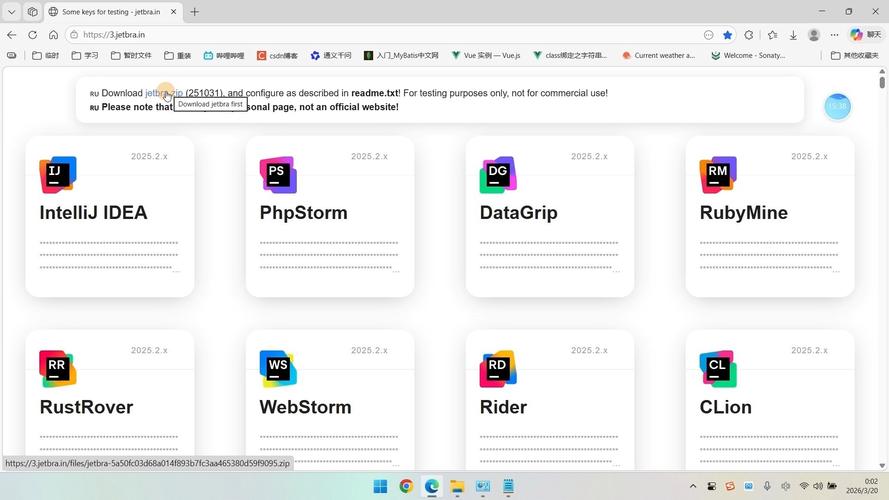The height and width of the screenshot is (500, 889).
Task: Open the 学习 bookmarks folder
Action: pyautogui.click(x=84, y=56)
